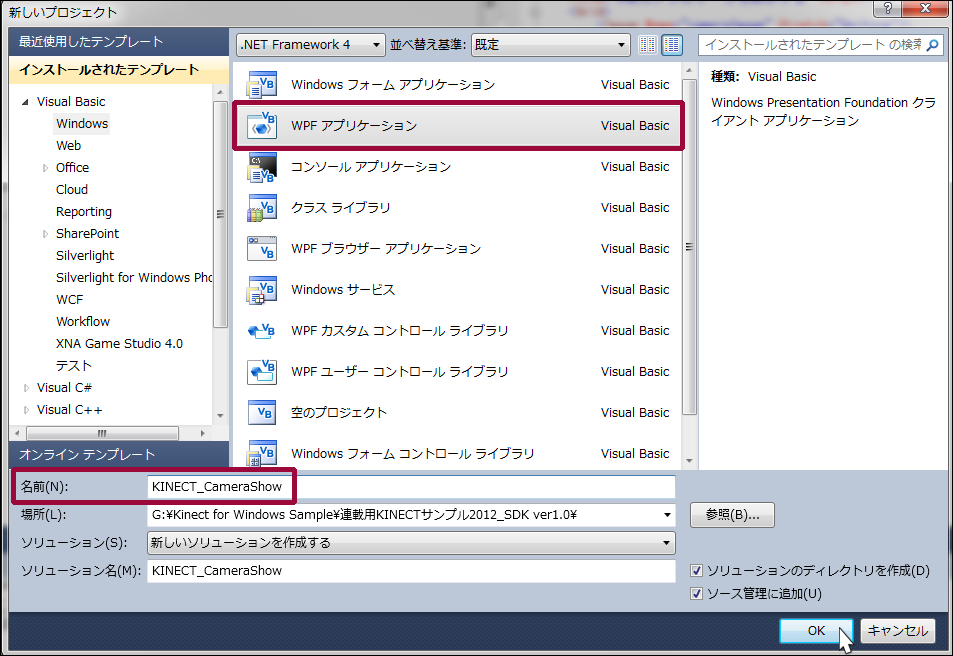Click the tree horizontal scrollbar thumb
Viewport: 953px width, 656px height.
click(102, 433)
